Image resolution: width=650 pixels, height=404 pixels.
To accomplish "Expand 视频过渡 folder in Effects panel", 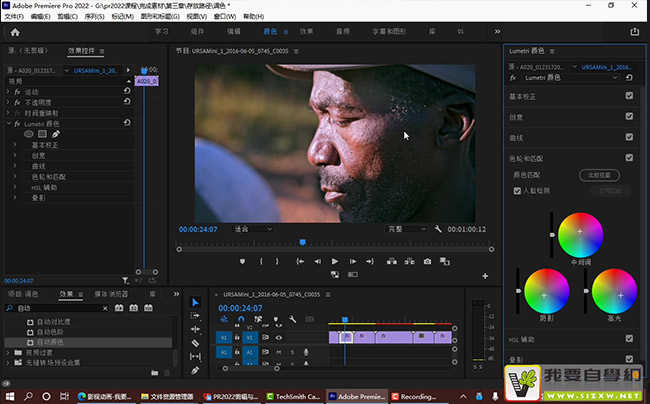I will click(x=8, y=352).
